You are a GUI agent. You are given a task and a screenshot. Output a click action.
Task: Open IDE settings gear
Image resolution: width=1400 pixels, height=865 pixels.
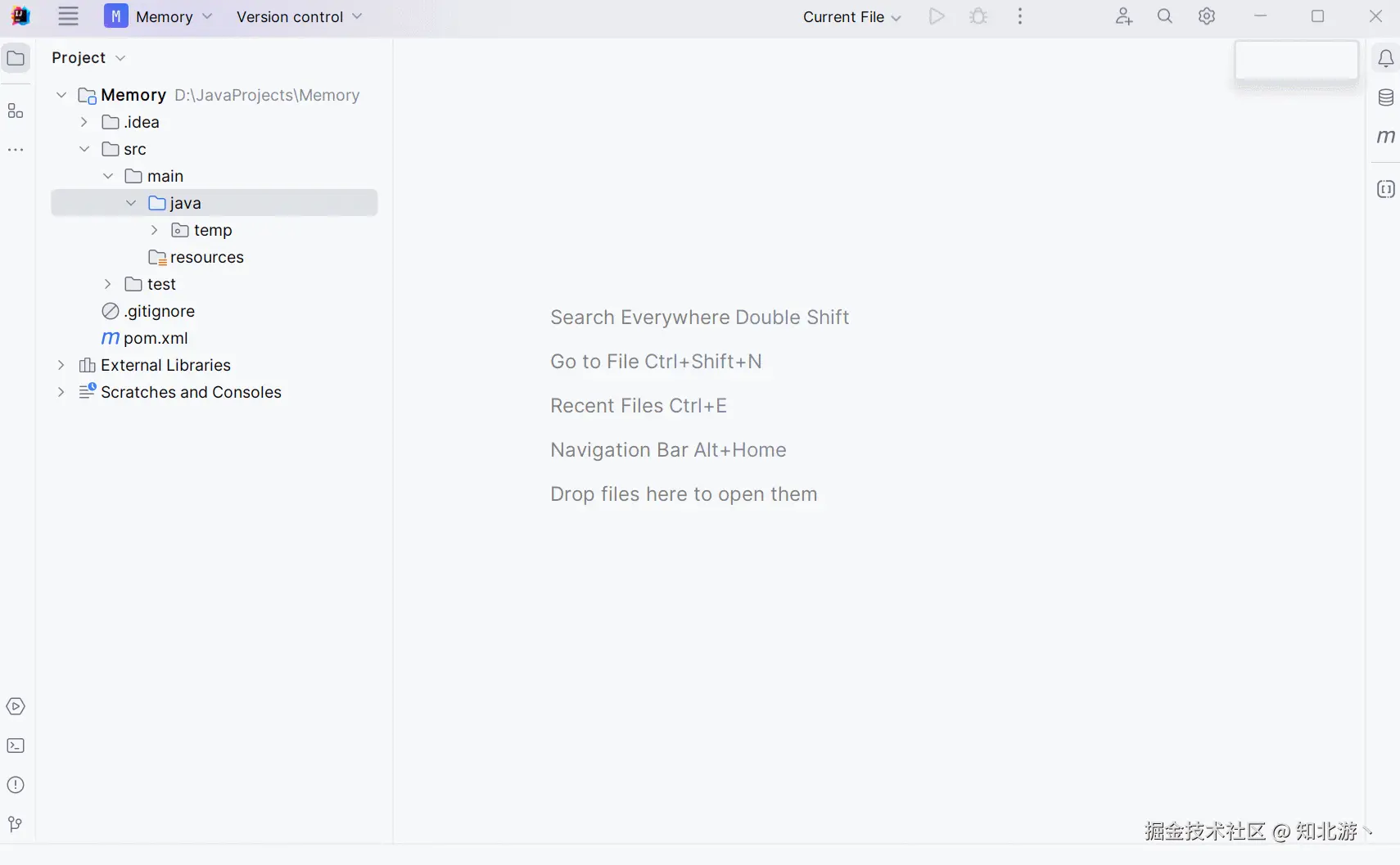pyautogui.click(x=1207, y=16)
